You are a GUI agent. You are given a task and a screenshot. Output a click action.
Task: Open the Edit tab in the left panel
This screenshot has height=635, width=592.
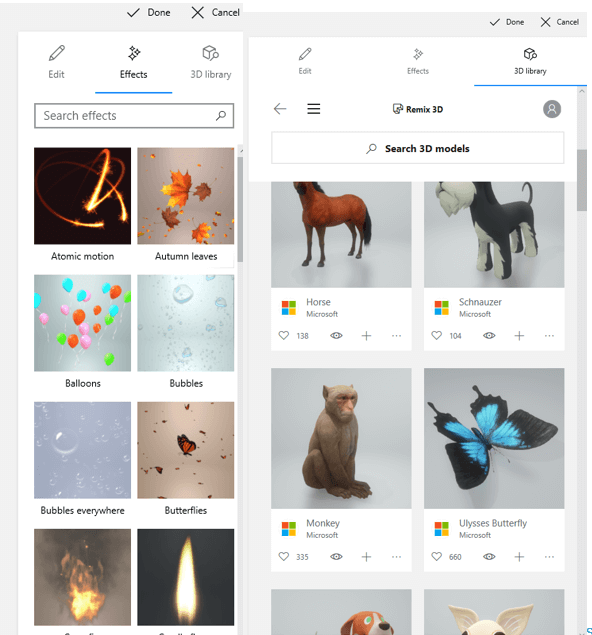pyautogui.click(x=56, y=62)
